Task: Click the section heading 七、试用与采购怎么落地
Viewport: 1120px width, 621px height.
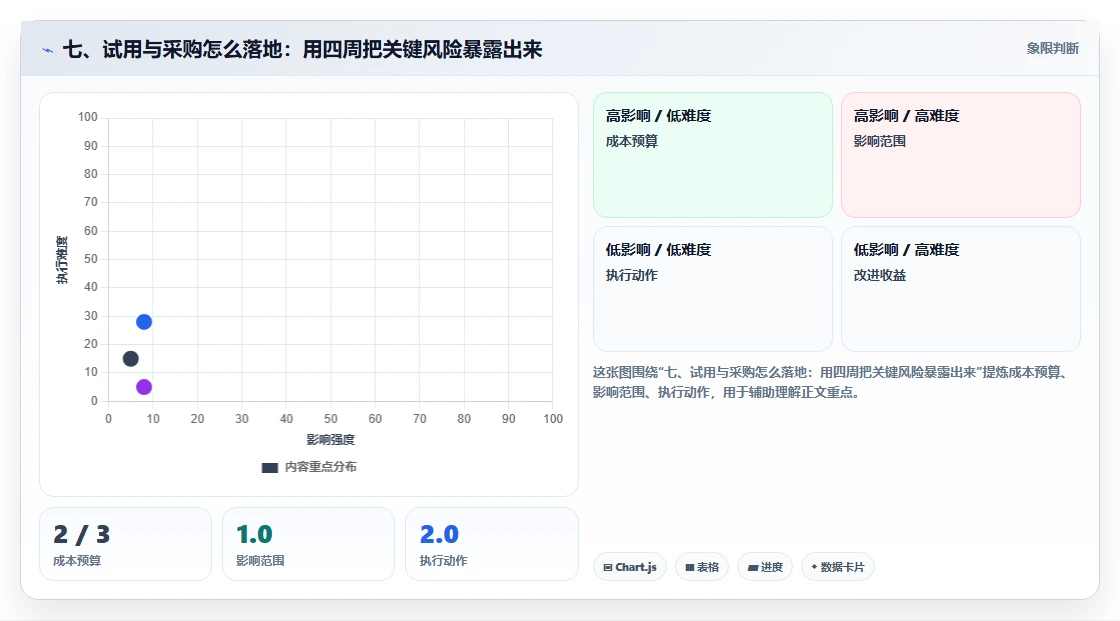Action: point(302,49)
